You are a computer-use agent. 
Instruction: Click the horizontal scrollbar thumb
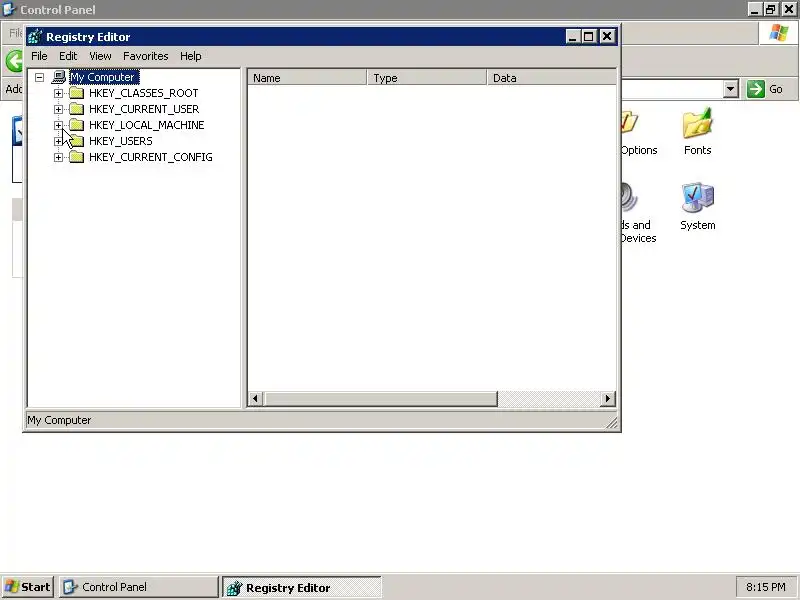(x=380, y=398)
